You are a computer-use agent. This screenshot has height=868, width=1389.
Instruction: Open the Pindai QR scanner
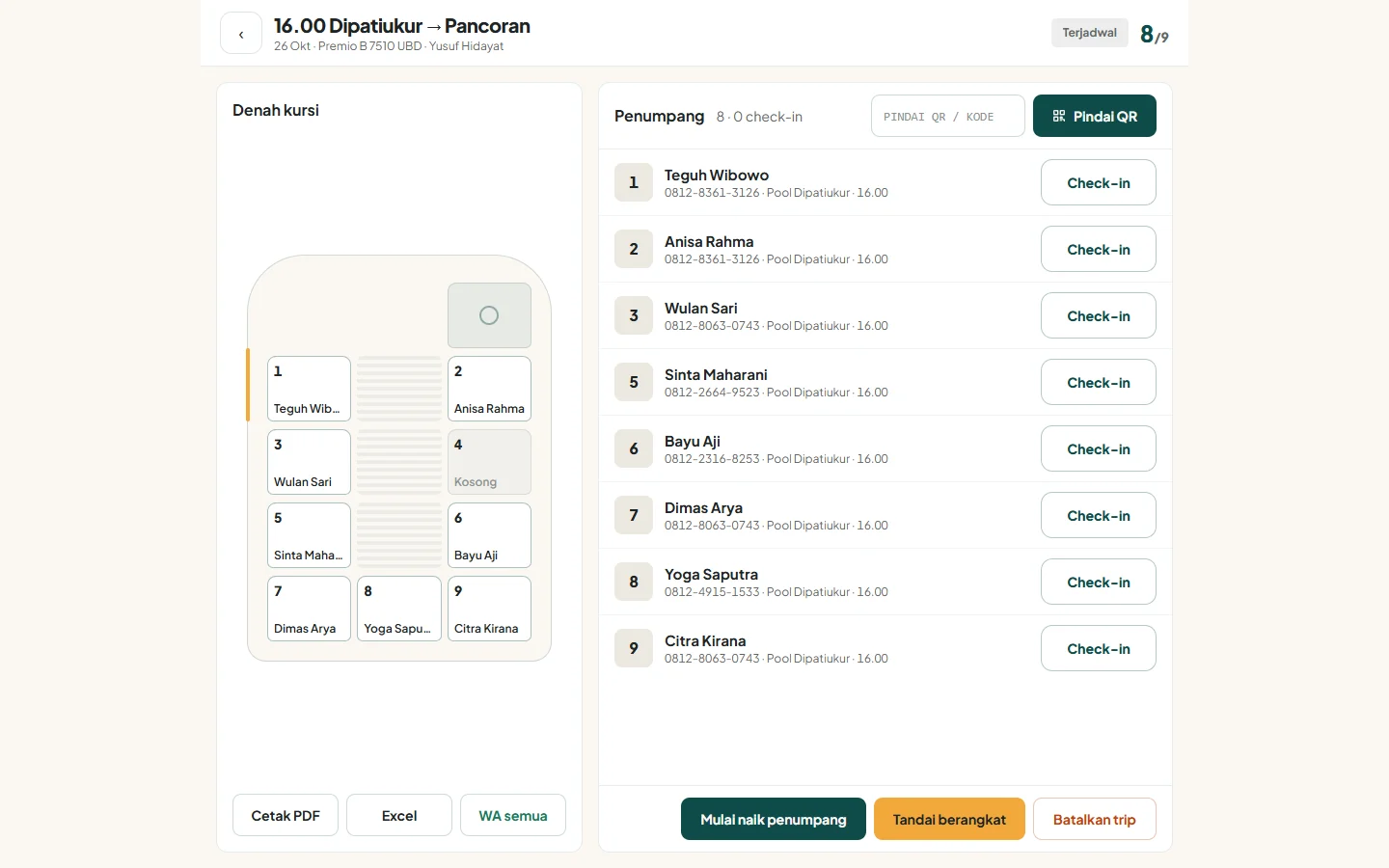click(x=1095, y=116)
